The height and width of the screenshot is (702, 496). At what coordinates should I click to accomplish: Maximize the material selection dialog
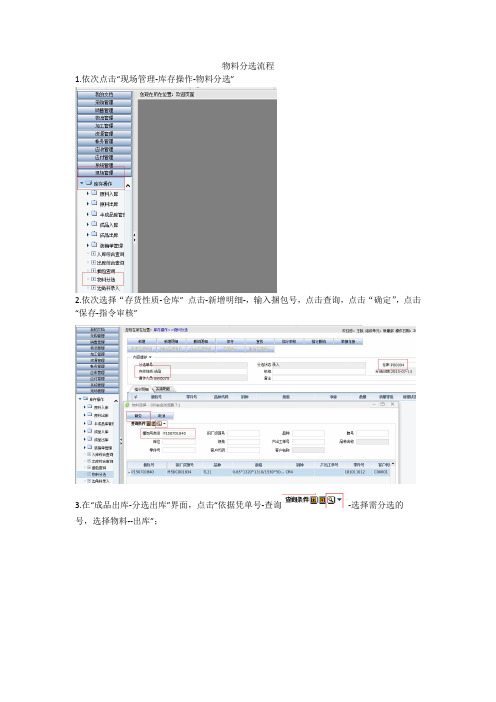(x=382, y=404)
